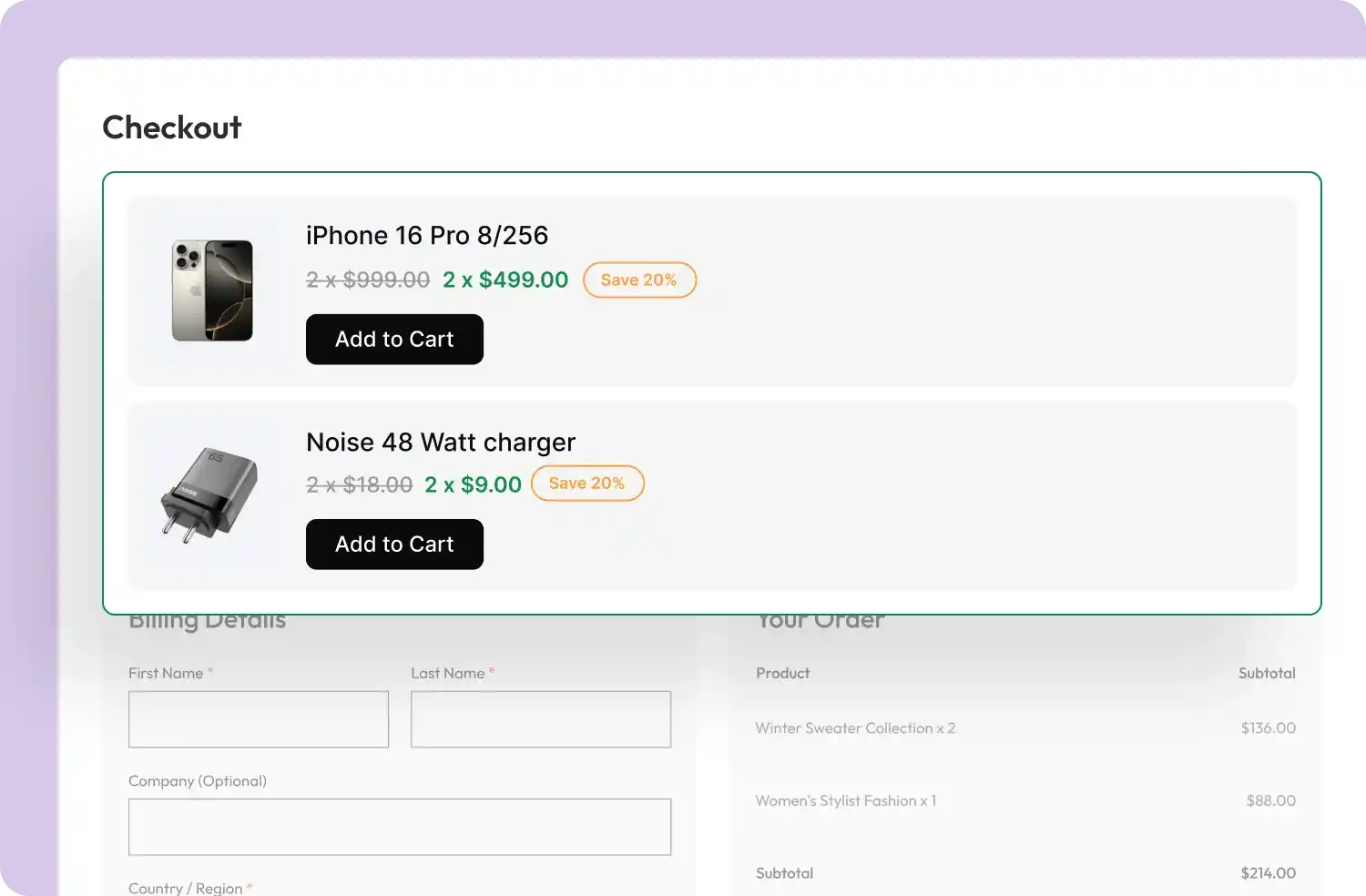The image size is (1366, 896).
Task: Click the discounted price 2 x $499.00
Action: point(505,280)
